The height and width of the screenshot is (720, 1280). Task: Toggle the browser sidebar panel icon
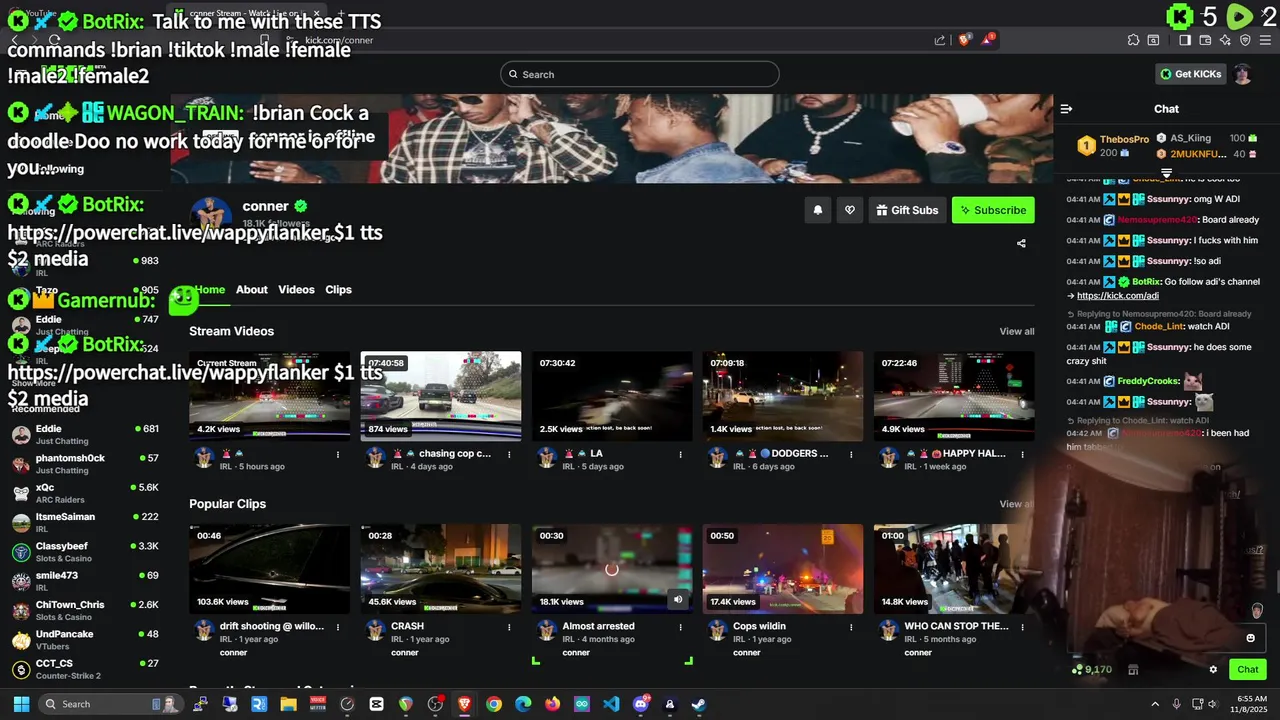point(1185,40)
